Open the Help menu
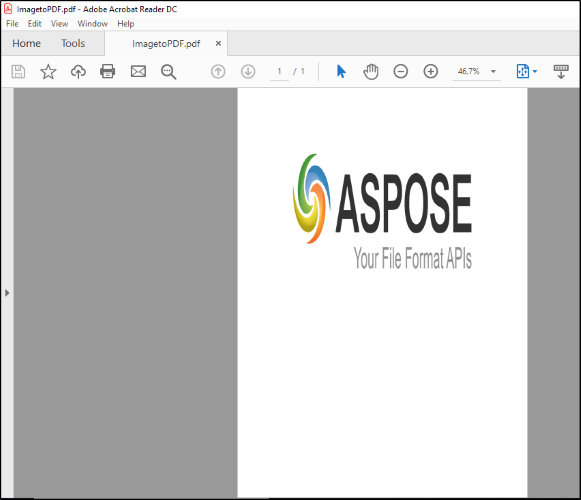This screenshot has height=500, width=581. click(126, 24)
